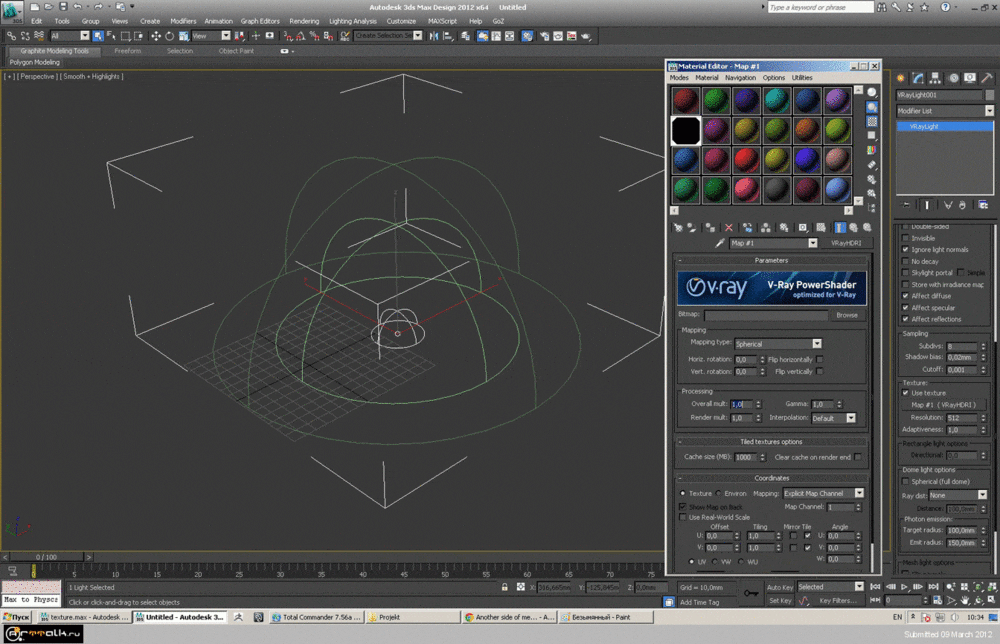Select the black material sample slot
Viewport: 1000px width, 644px height.
click(x=686, y=131)
